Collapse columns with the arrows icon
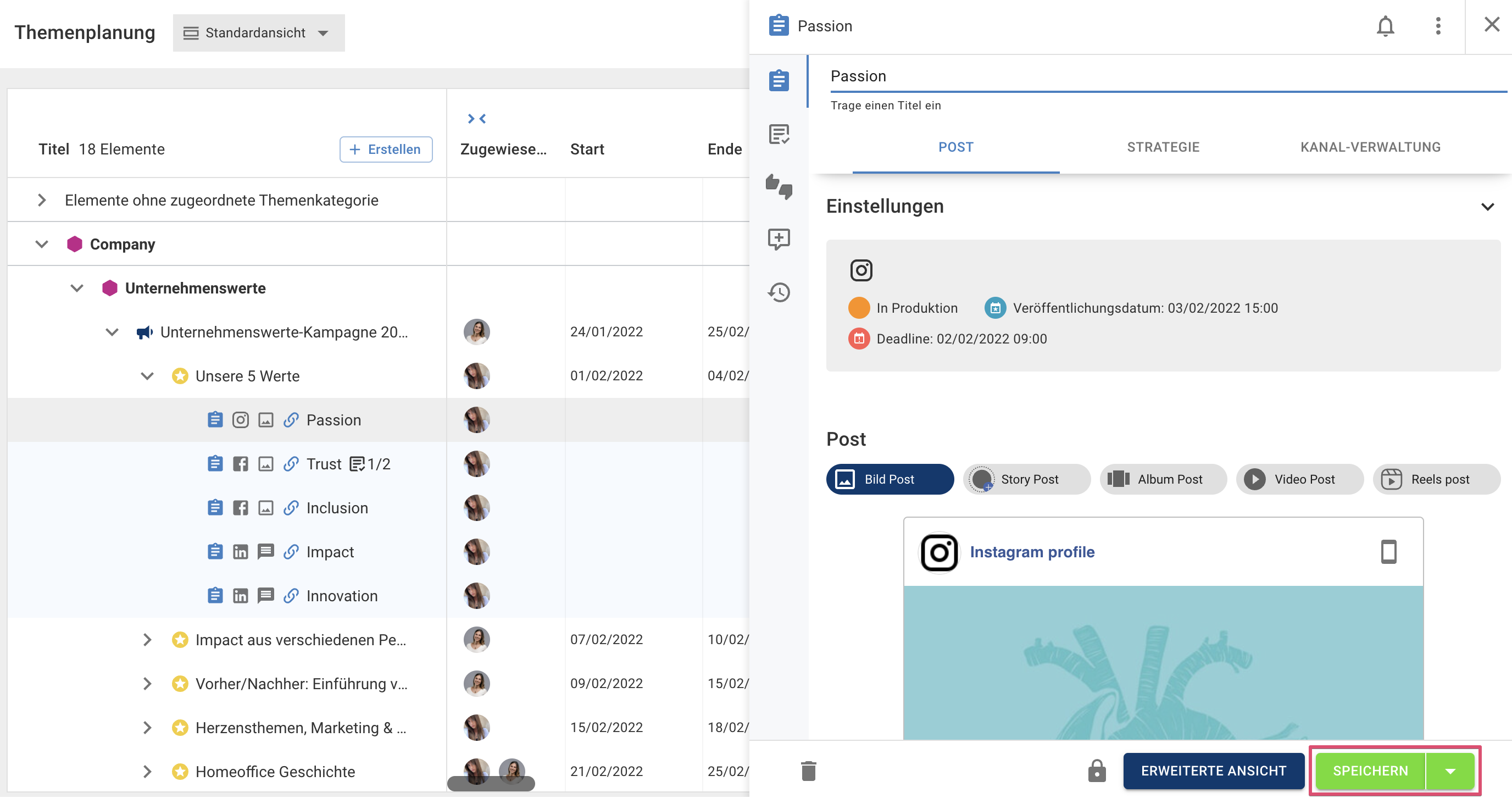 (x=476, y=119)
